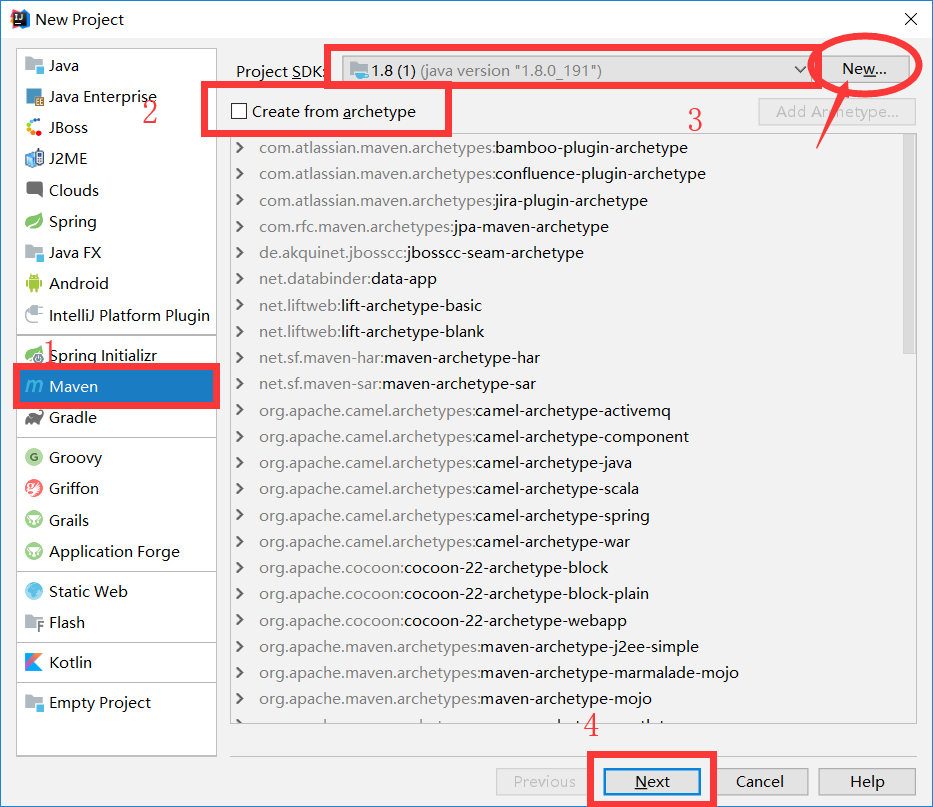
Task: Select Gradle project type label
Action: [73, 418]
